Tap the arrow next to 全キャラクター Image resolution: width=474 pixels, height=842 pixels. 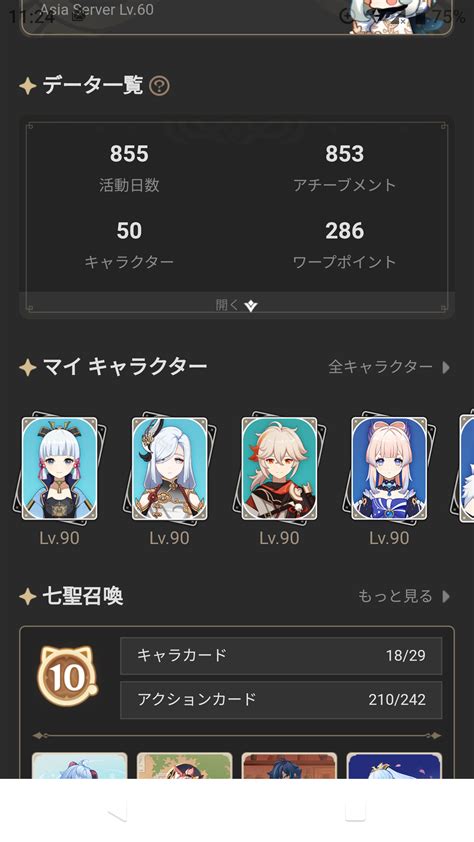tap(446, 367)
